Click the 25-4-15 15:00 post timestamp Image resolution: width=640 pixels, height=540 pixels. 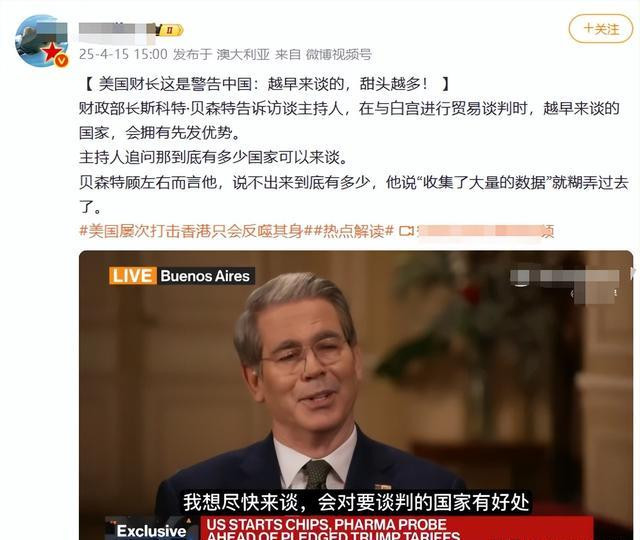tap(123, 54)
